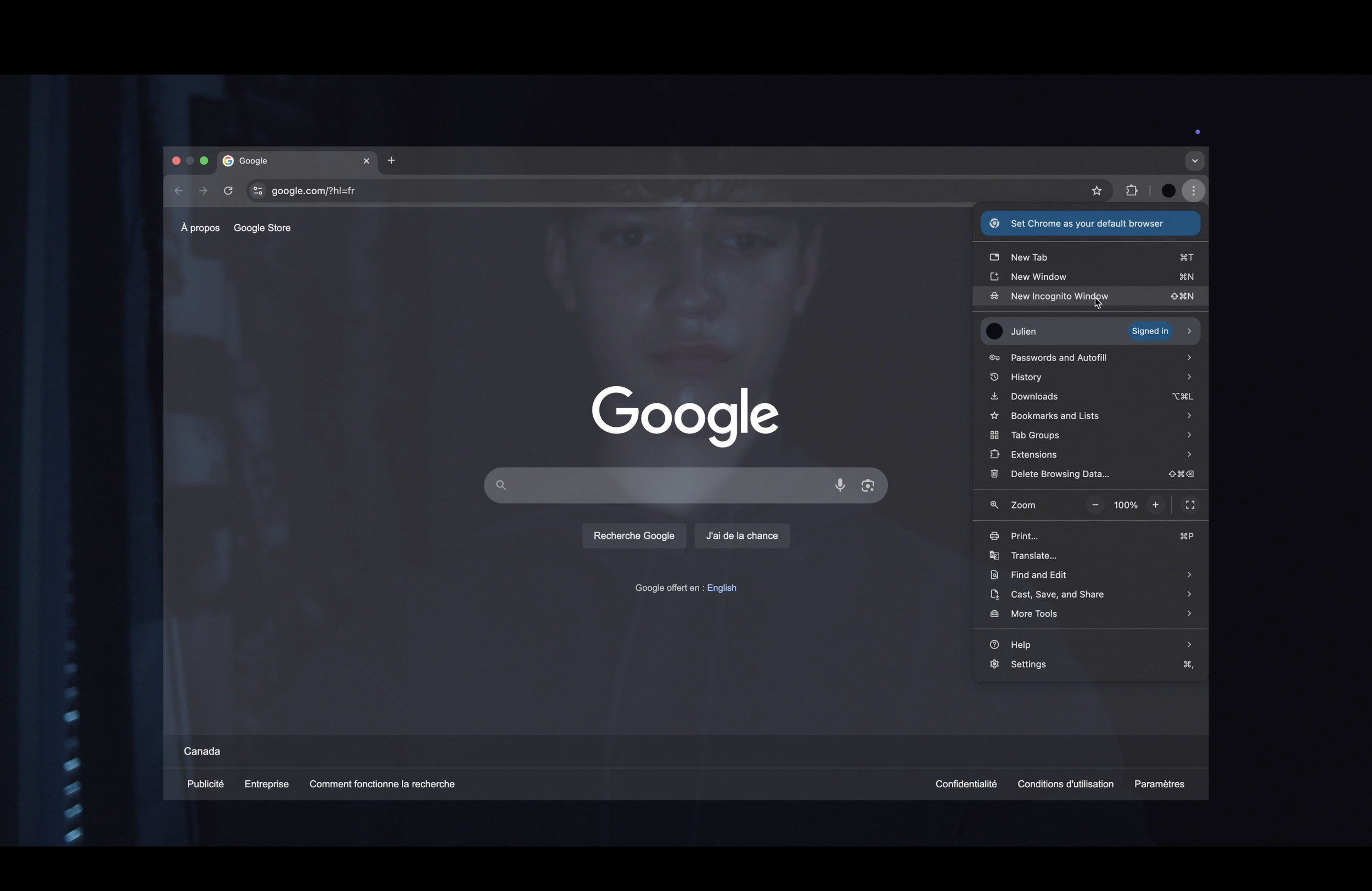
Task: Open the Extensions puzzle icon in toolbar
Action: coord(1132,191)
